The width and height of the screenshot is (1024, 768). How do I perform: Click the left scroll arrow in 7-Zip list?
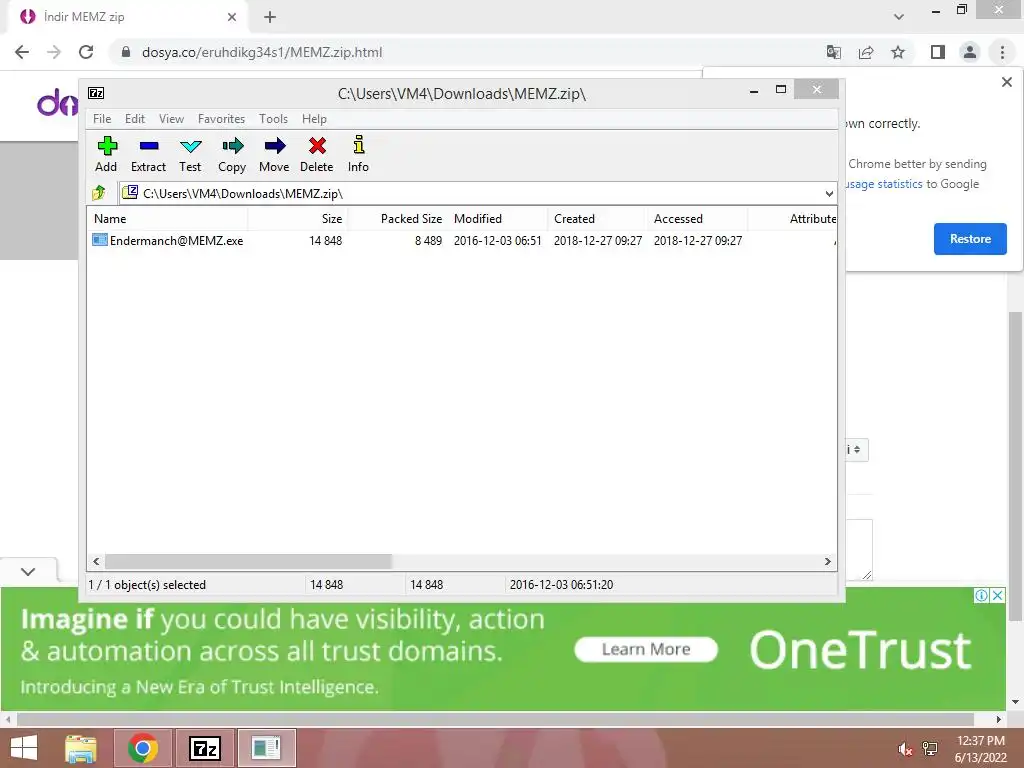coord(96,562)
